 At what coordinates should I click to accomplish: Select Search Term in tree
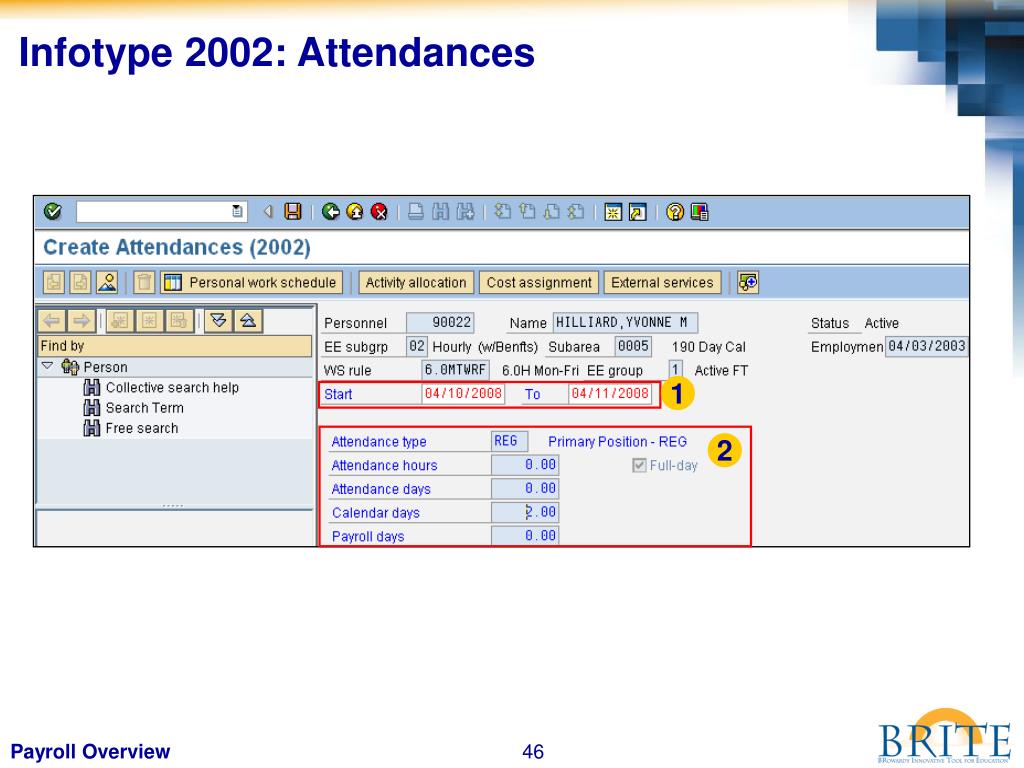coord(144,408)
